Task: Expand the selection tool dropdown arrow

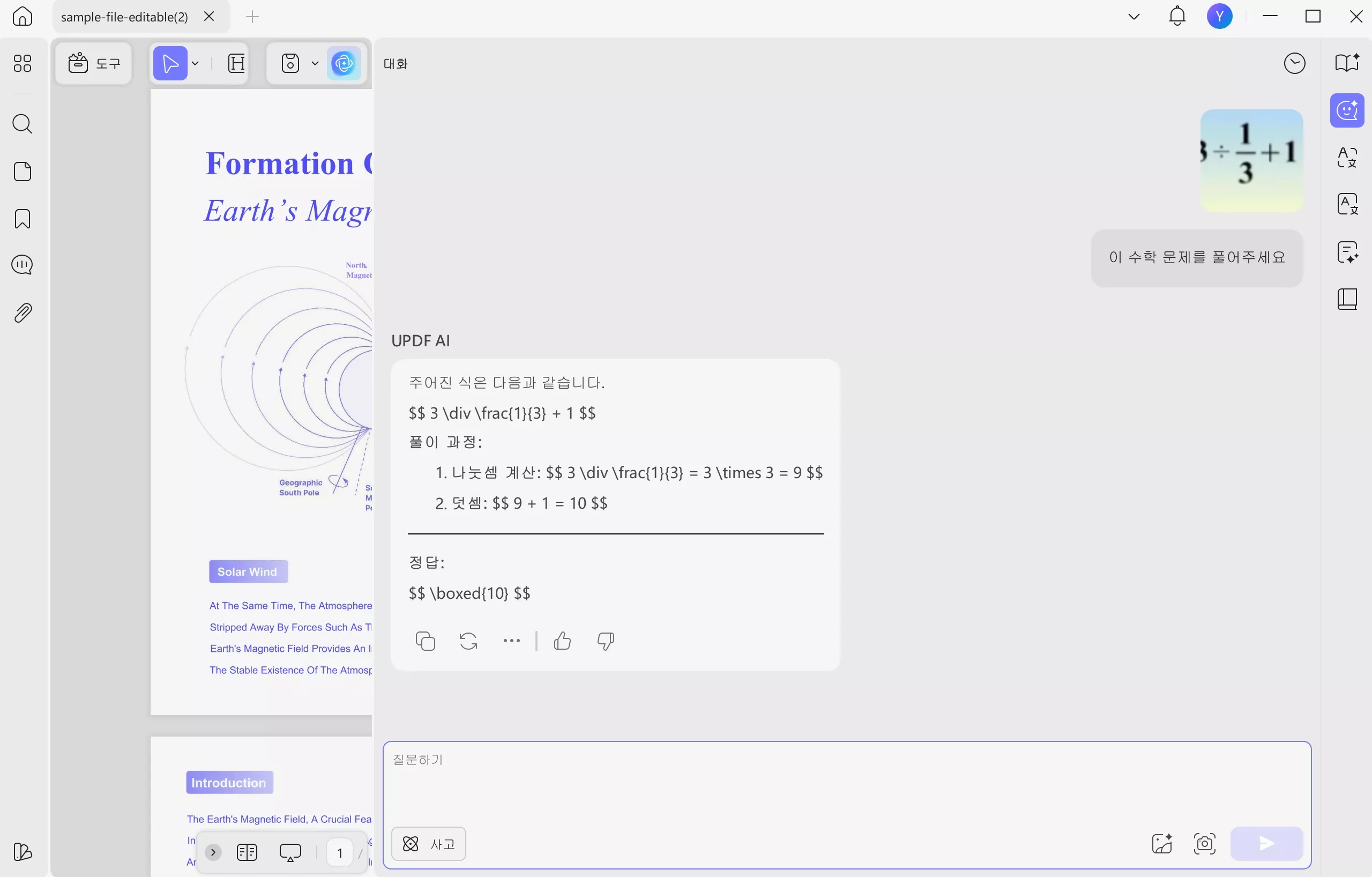Action: click(196, 63)
